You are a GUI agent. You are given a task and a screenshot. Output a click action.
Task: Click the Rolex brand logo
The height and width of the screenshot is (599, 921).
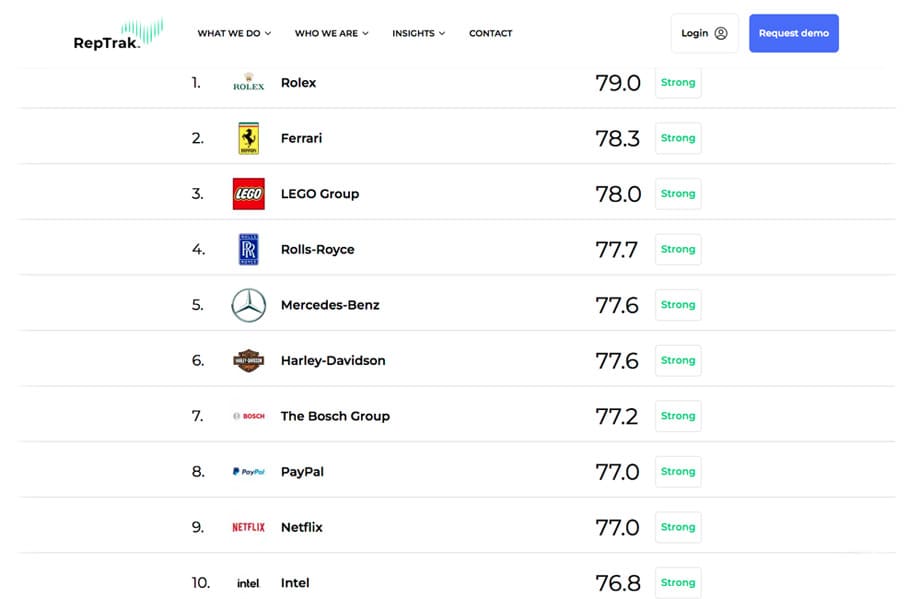point(248,83)
